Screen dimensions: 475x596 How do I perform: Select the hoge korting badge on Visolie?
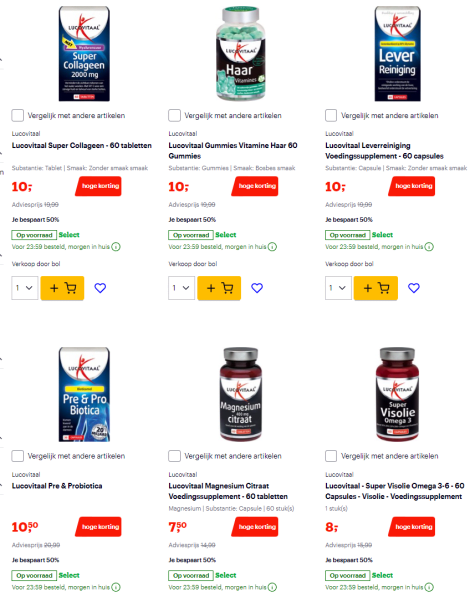[x=412, y=527]
